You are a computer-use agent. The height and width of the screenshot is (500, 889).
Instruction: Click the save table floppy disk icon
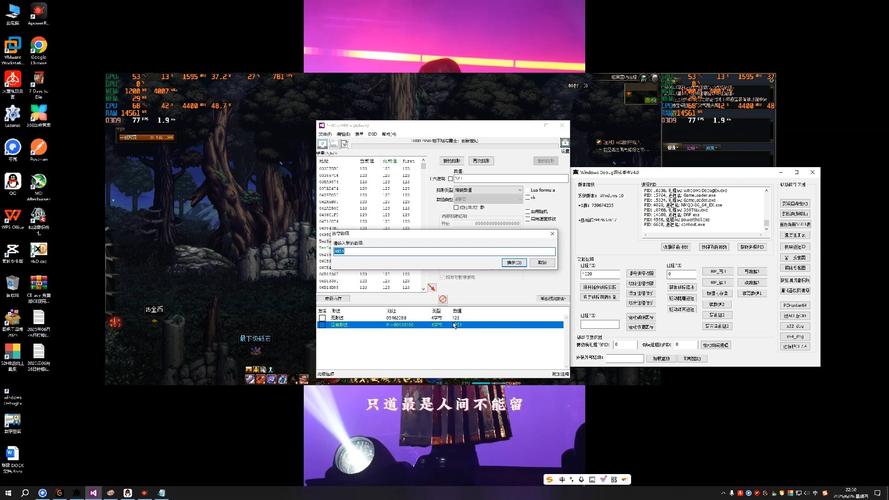click(342, 144)
